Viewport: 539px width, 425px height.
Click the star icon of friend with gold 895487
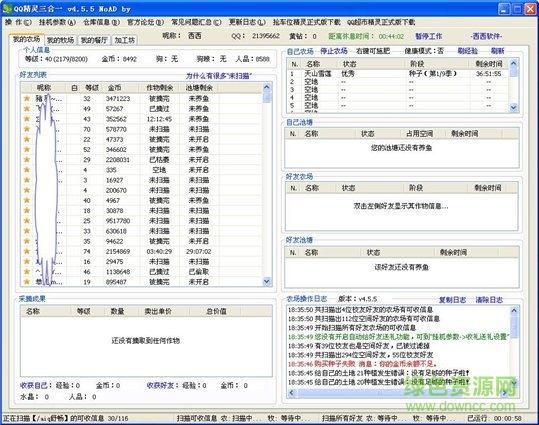27,282
